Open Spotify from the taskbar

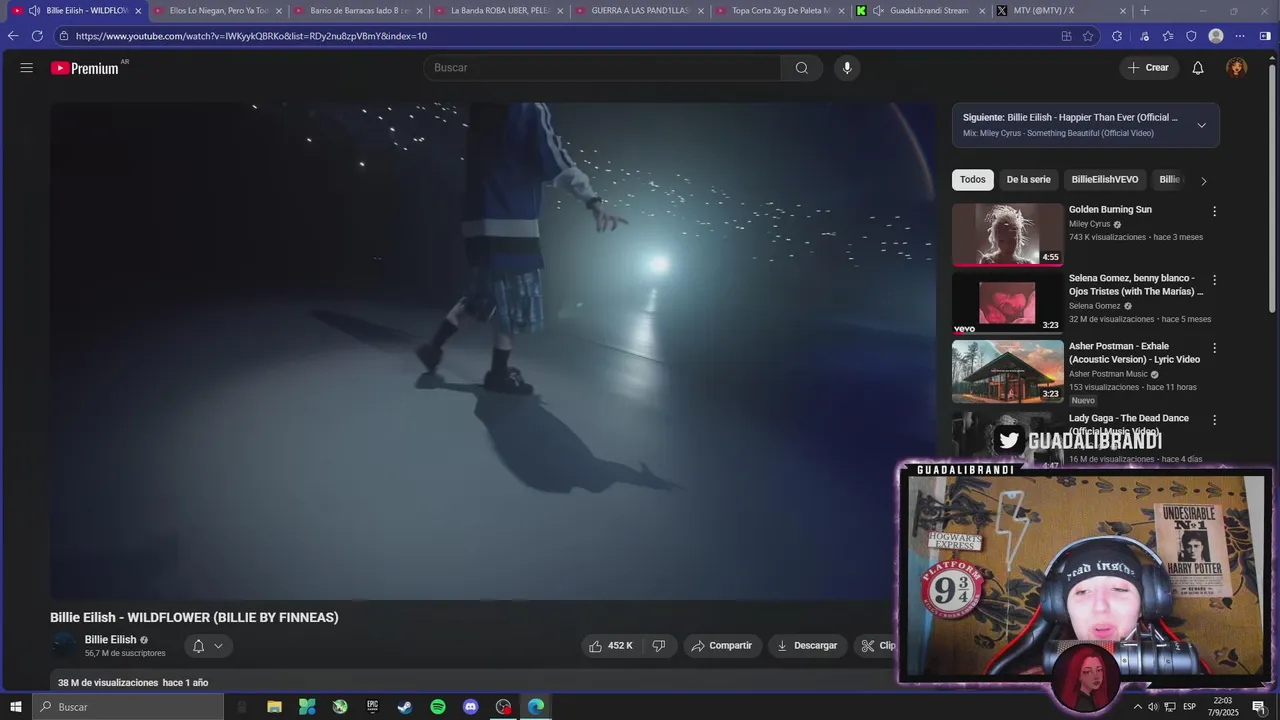[438, 707]
